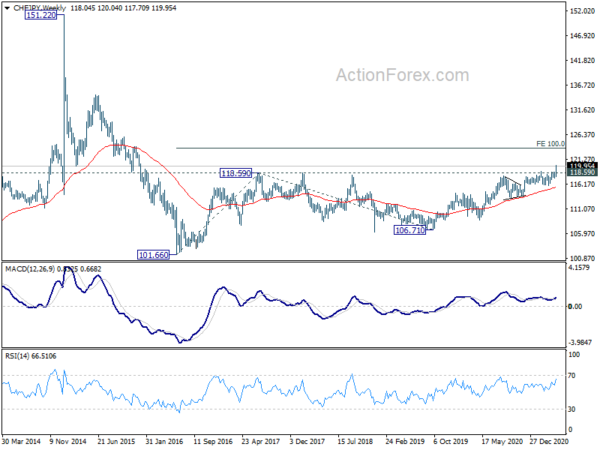Click the MACD 0.00 zero line label
This screenshot has width=600, height=450.
point(575,307)
